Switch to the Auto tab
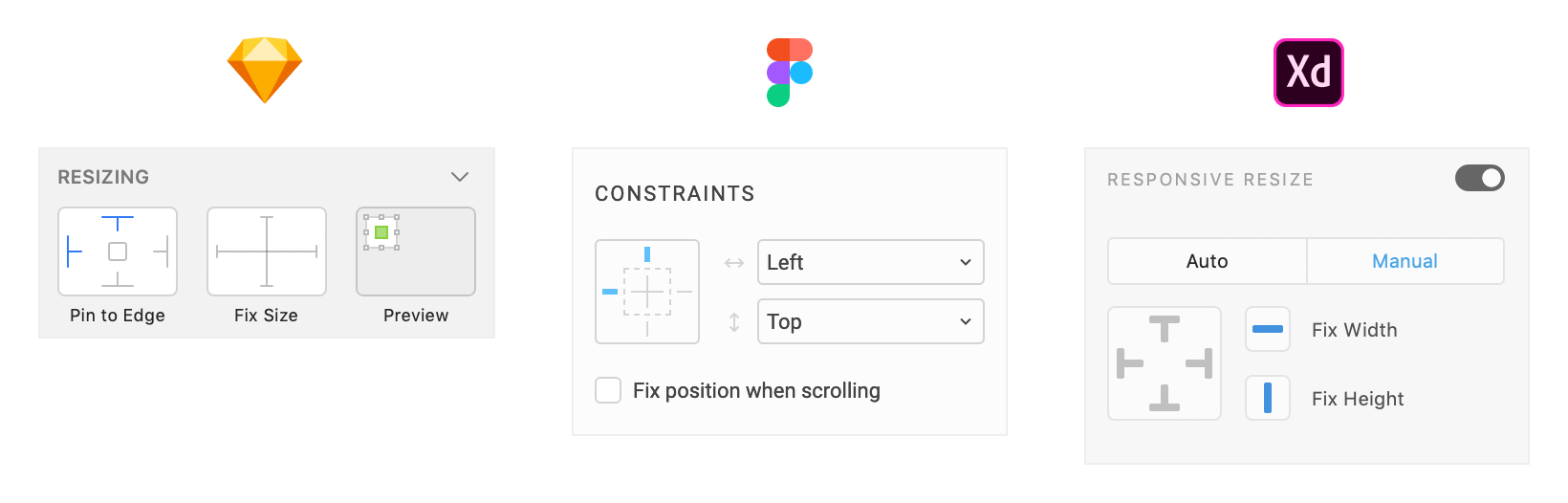Viewport: 1568px width, 503px height. [x=1208, y=261]
